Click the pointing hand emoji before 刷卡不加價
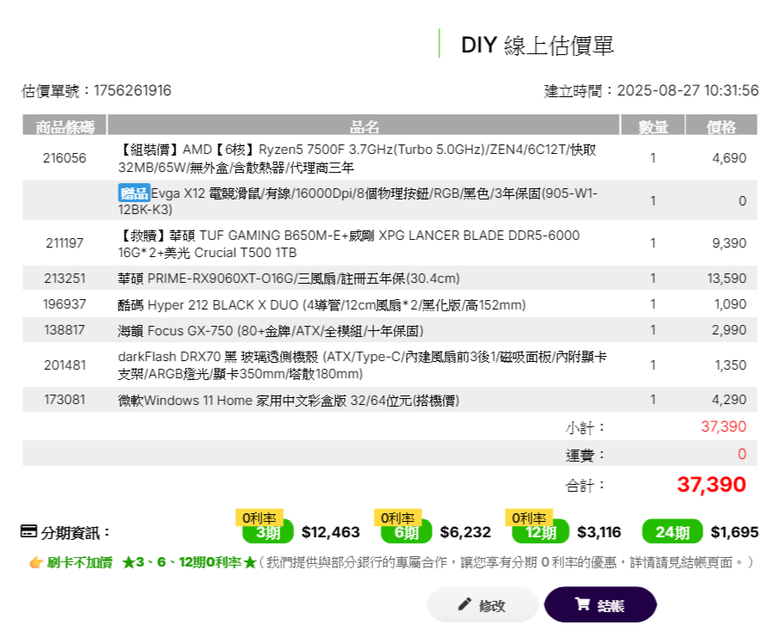Viewport: 780px width, 643px height. [x=36, y=562]
